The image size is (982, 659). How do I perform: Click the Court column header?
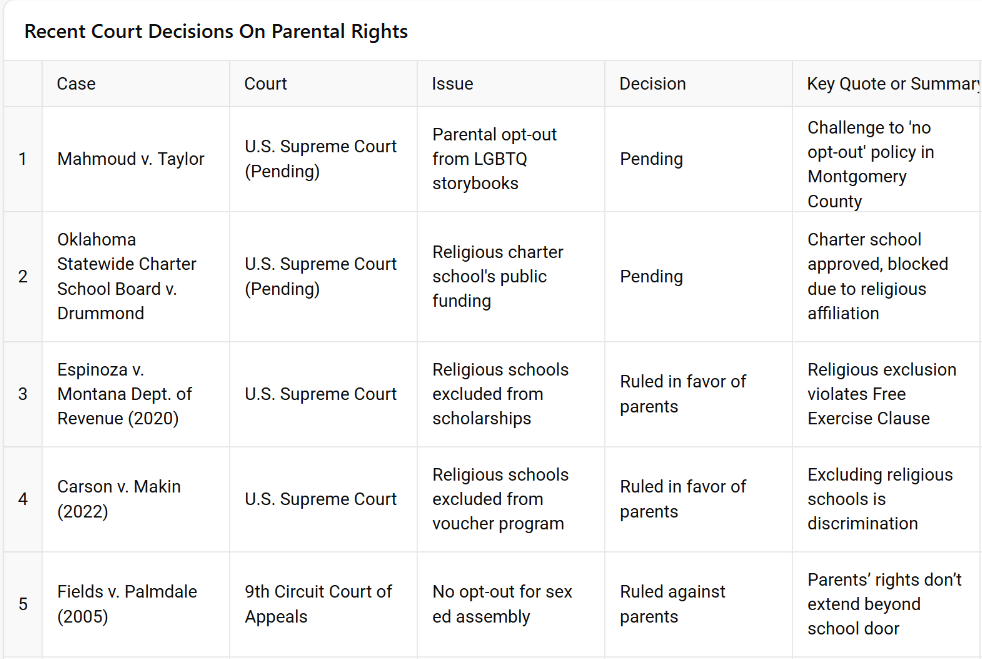[x=265, y=84]
